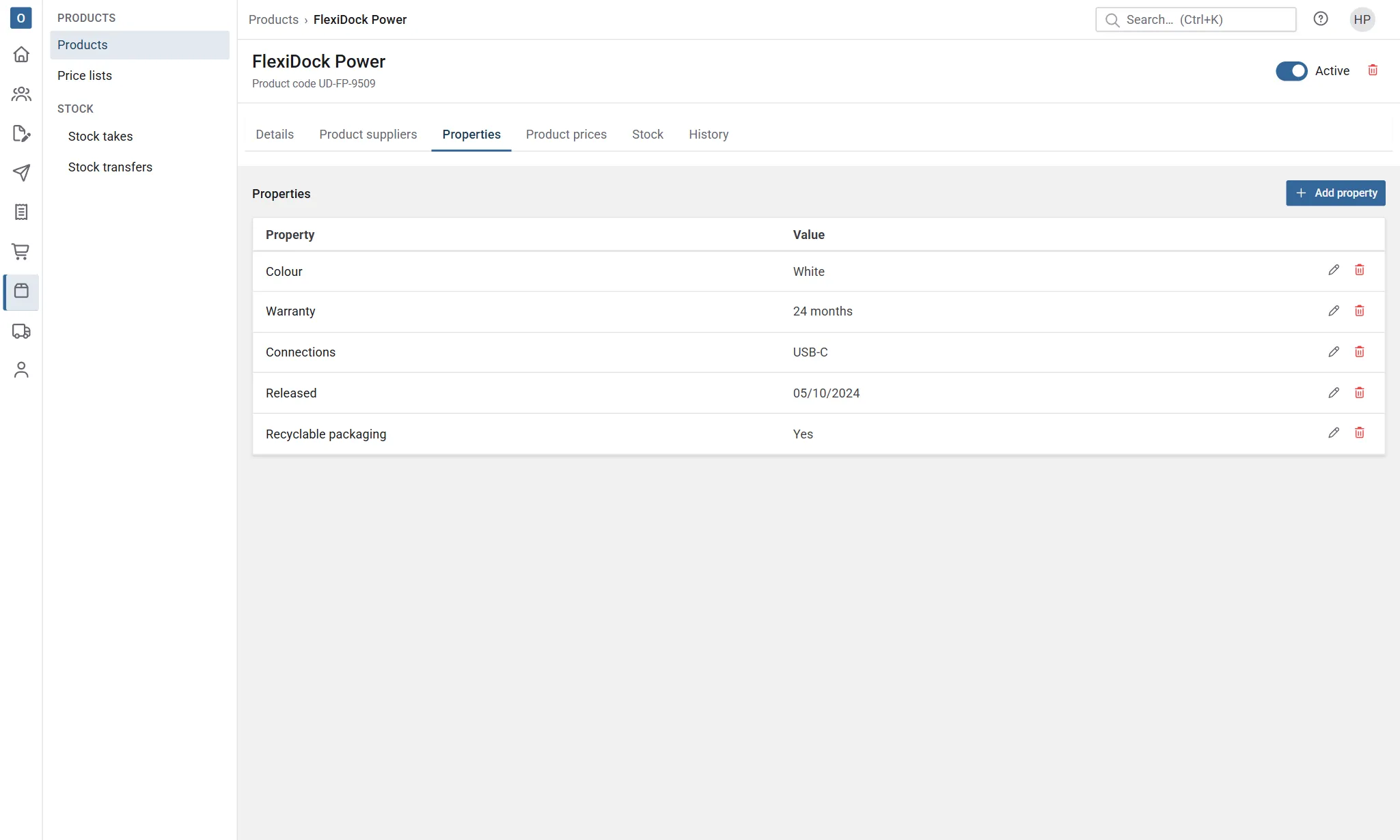This screenshot has height=840, width=1400.
Task: Open the History tab
Action: [709, 135]
